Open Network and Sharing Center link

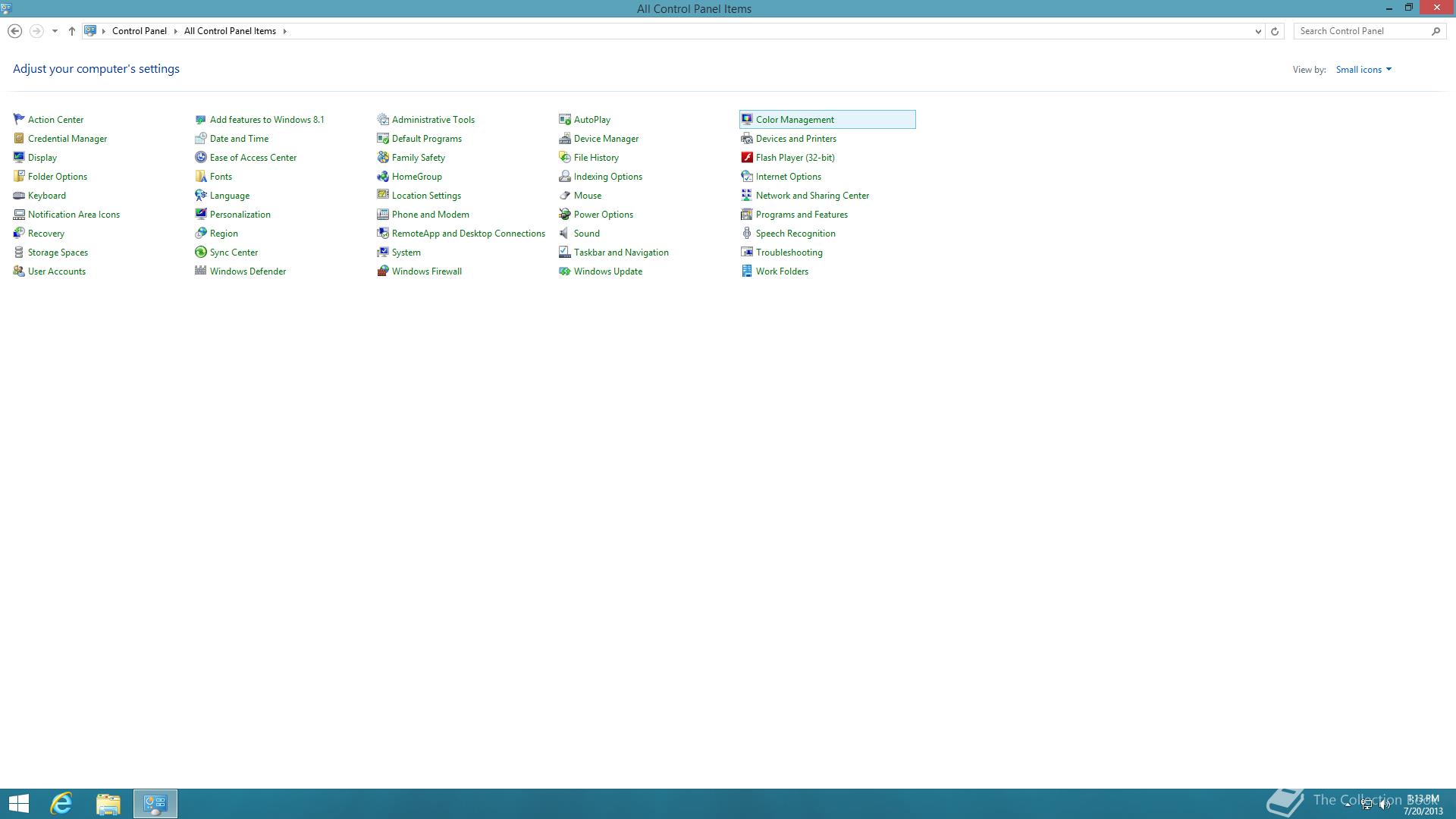[812, 196]
